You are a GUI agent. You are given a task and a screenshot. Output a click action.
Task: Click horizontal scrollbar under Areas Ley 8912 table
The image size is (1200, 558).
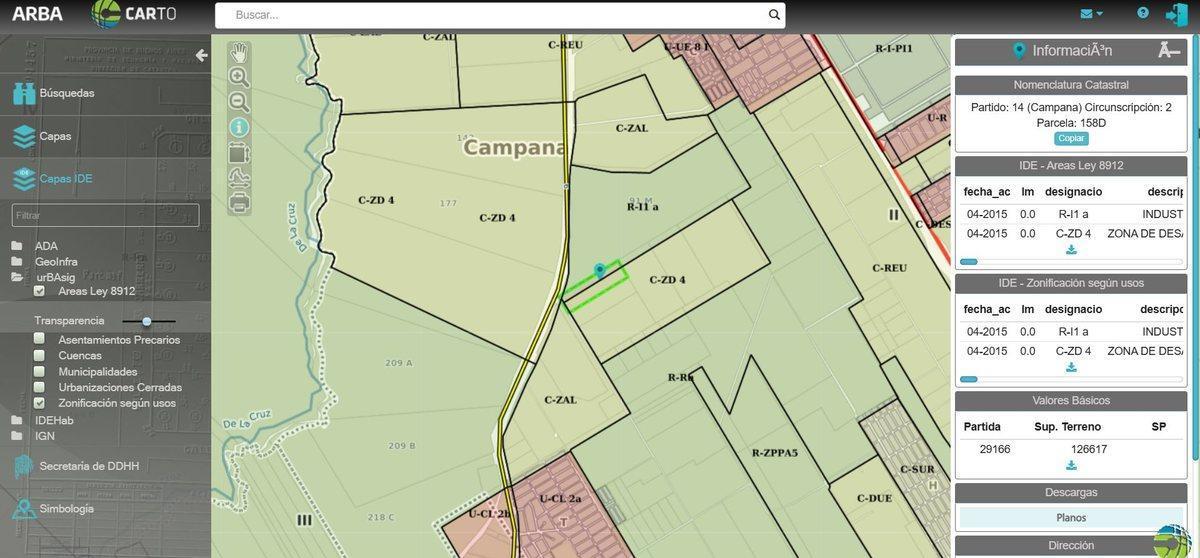[x=1071, y=262]
